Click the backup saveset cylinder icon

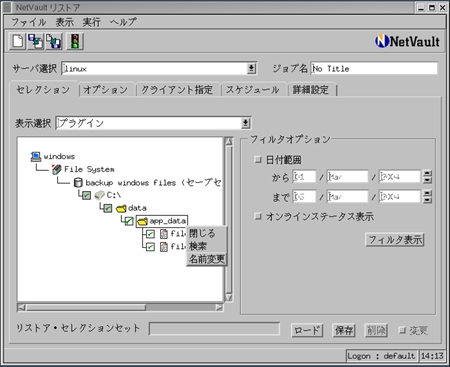tap(78, 182)
